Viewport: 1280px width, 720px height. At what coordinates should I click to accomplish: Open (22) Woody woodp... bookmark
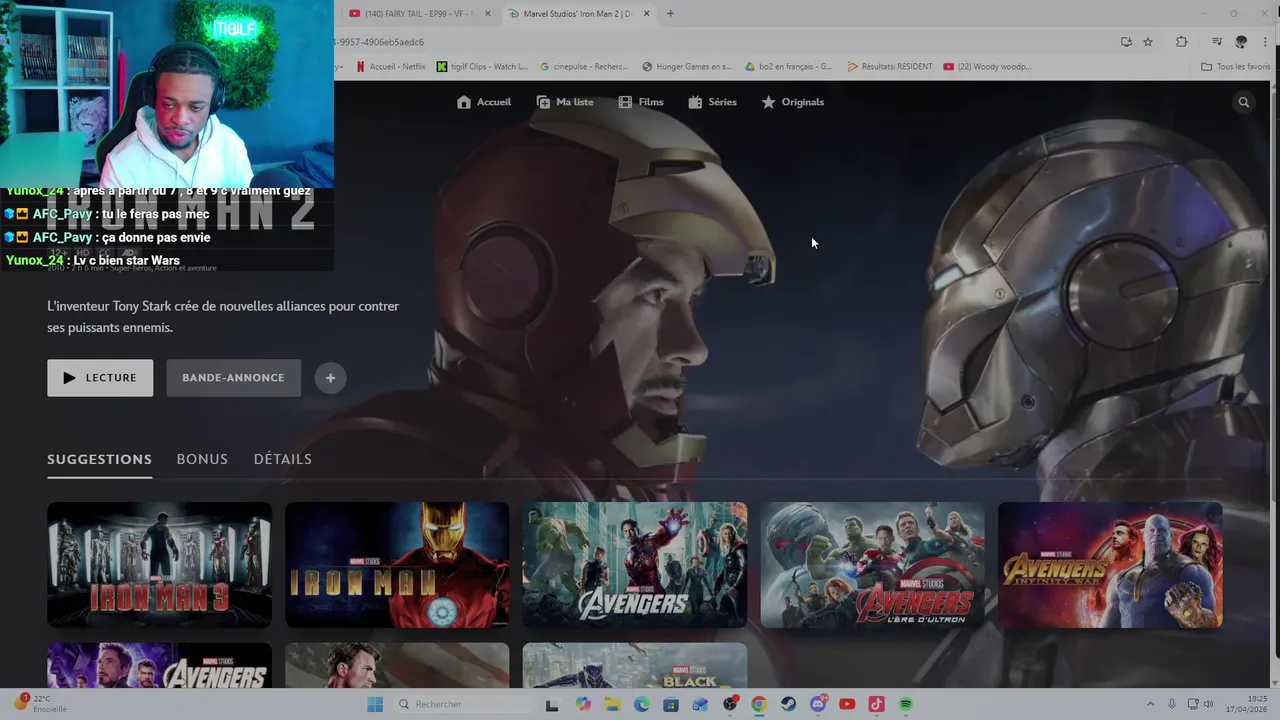[987, 67]
